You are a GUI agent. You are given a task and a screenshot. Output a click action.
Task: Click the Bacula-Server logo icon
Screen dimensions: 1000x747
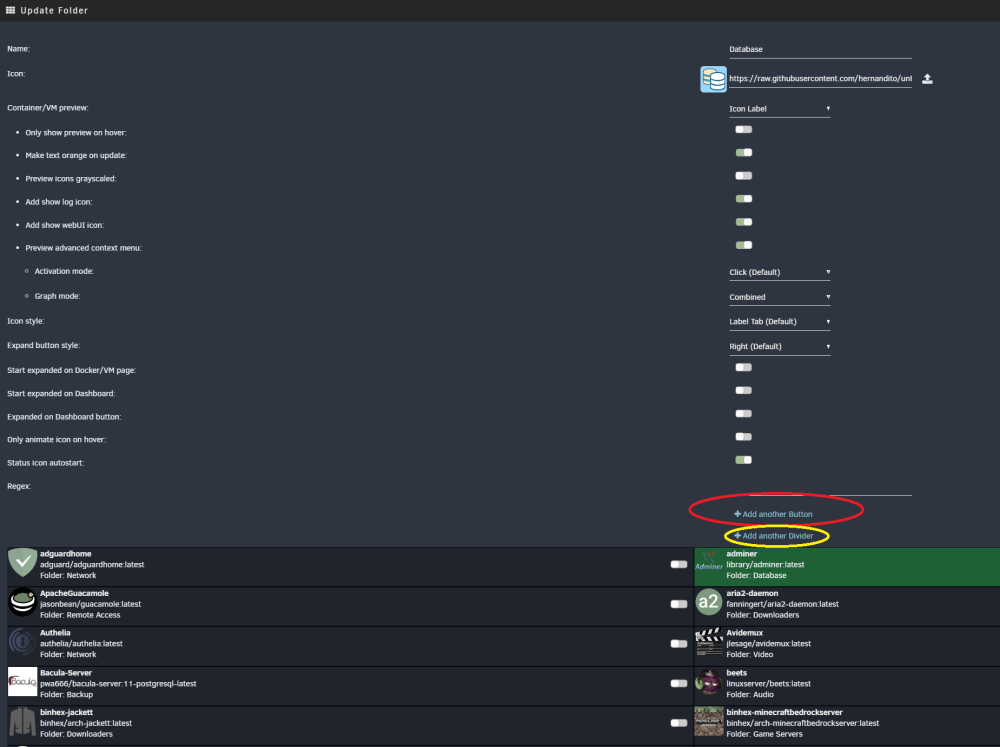pyautogui.click(x=22, y=682)
